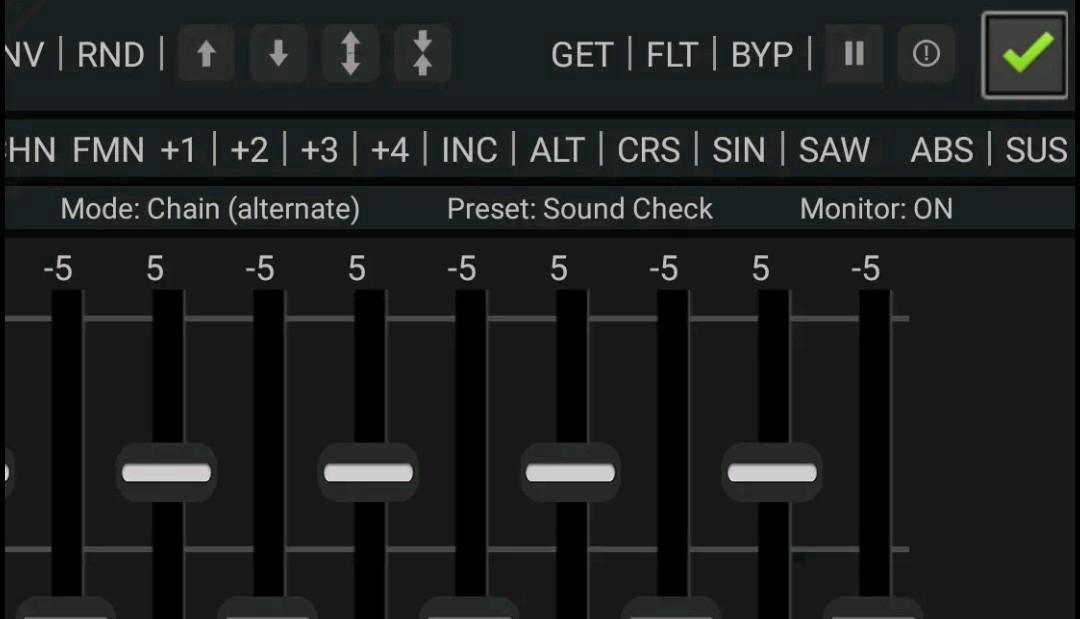Select the ALT alternate pattern option
Image resolution: width=1080 pixels, height=619 pixels.
(x=557, y=149)
